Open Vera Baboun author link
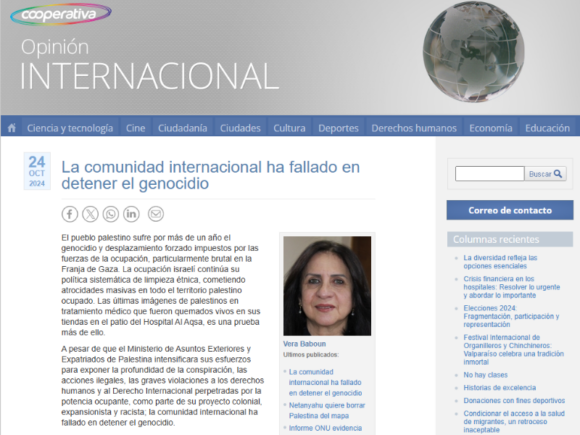This screenshot has height=435, width=580. (x=304, y=344)
